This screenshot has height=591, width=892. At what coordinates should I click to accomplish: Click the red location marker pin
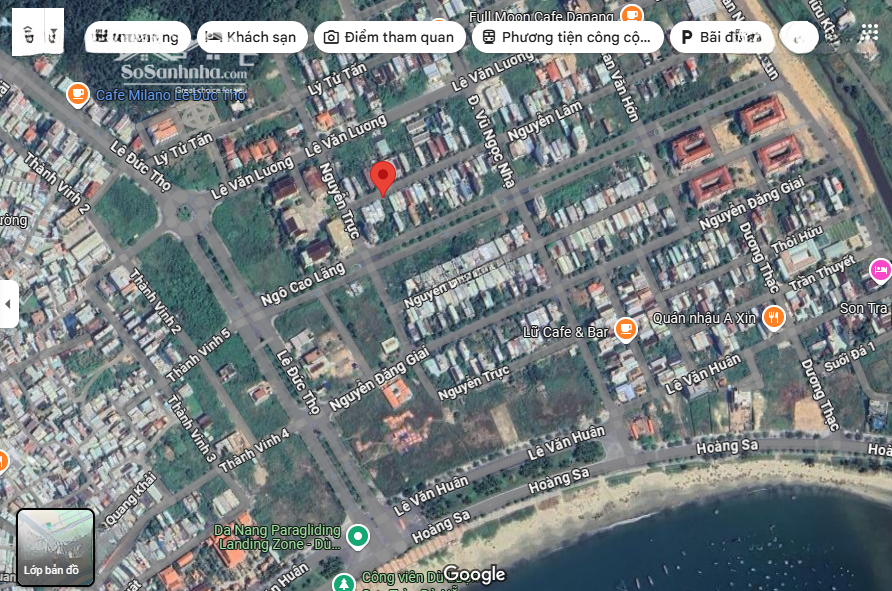(x=382, y=178)
